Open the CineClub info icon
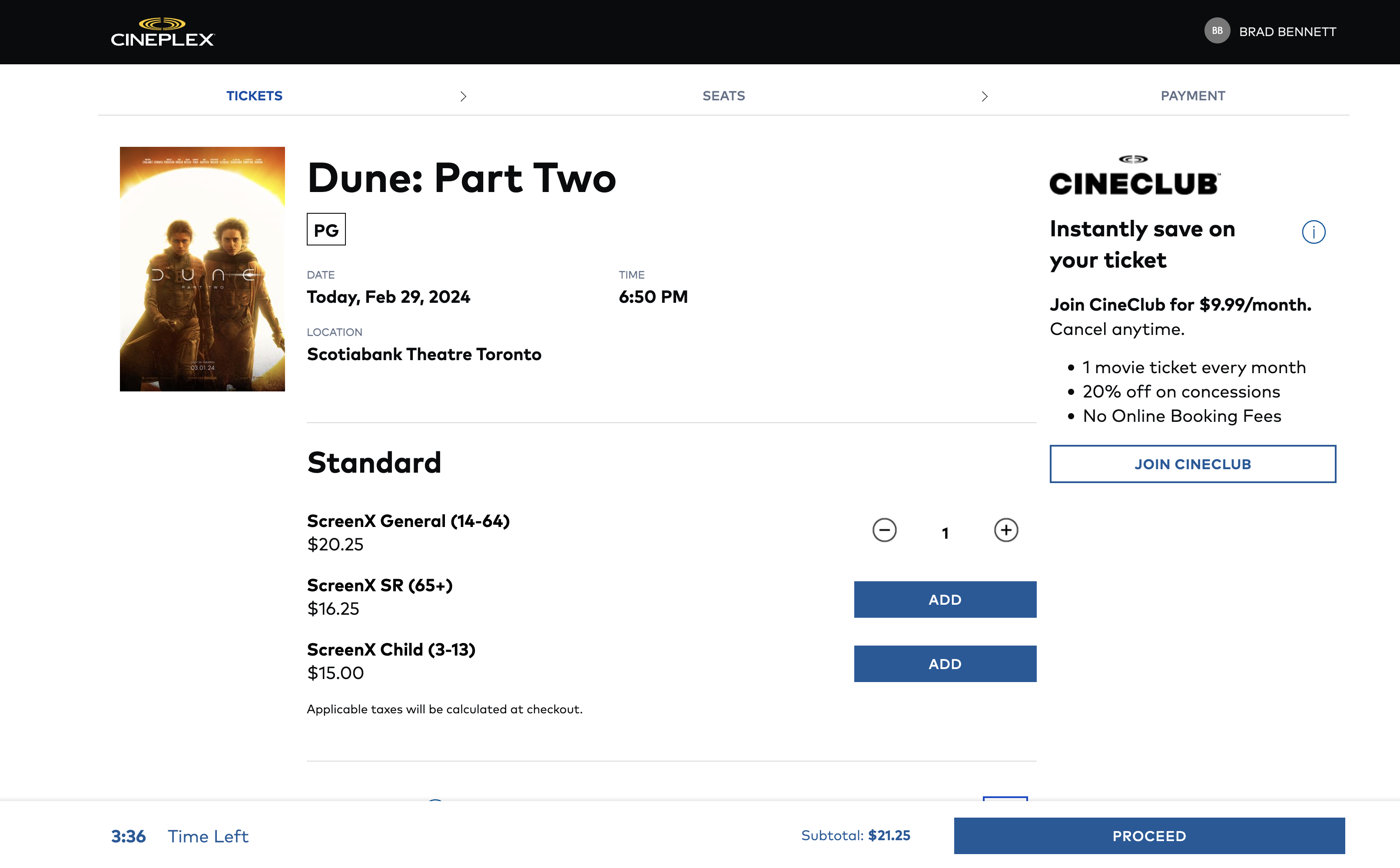Image resolution: width=1400 pixels, height=868 pixels. click(x=1314, y=232)
